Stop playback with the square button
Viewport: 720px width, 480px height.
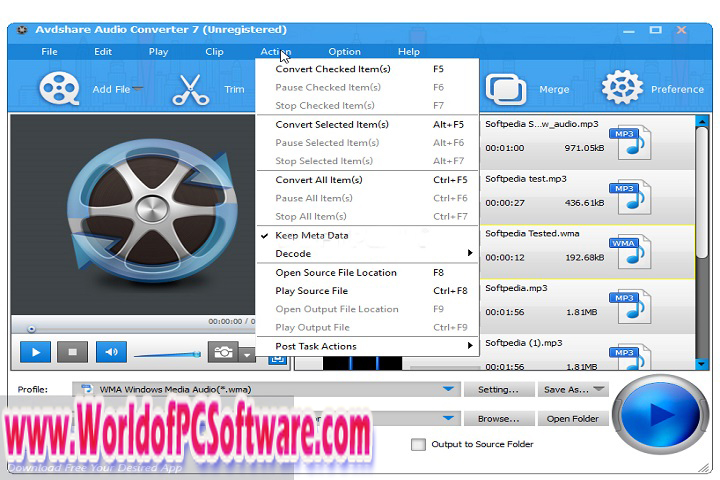click(x=73, y=352)
